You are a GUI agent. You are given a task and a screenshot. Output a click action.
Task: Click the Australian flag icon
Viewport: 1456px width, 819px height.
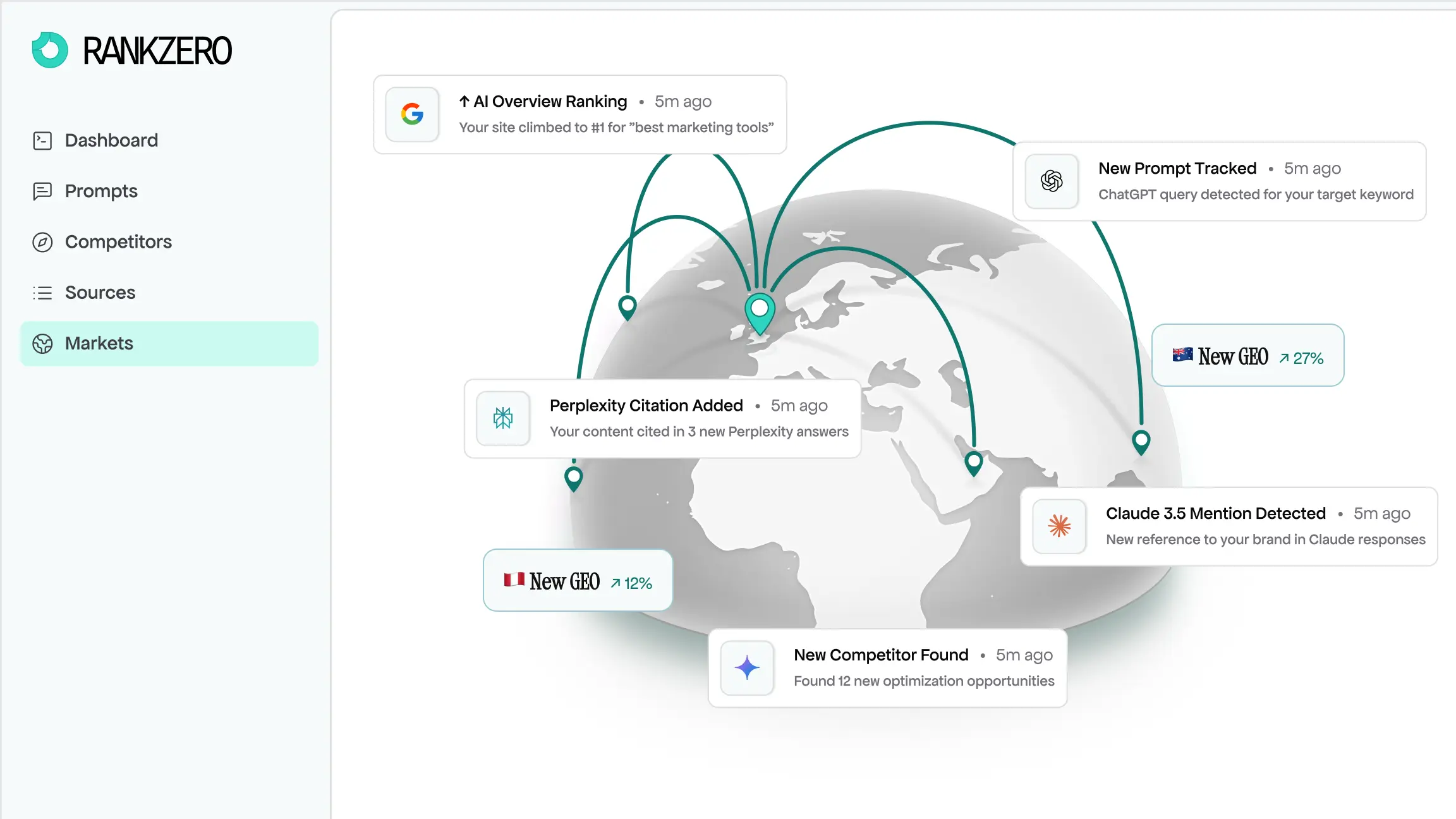pyautogui.click(x=1182, y=355)
